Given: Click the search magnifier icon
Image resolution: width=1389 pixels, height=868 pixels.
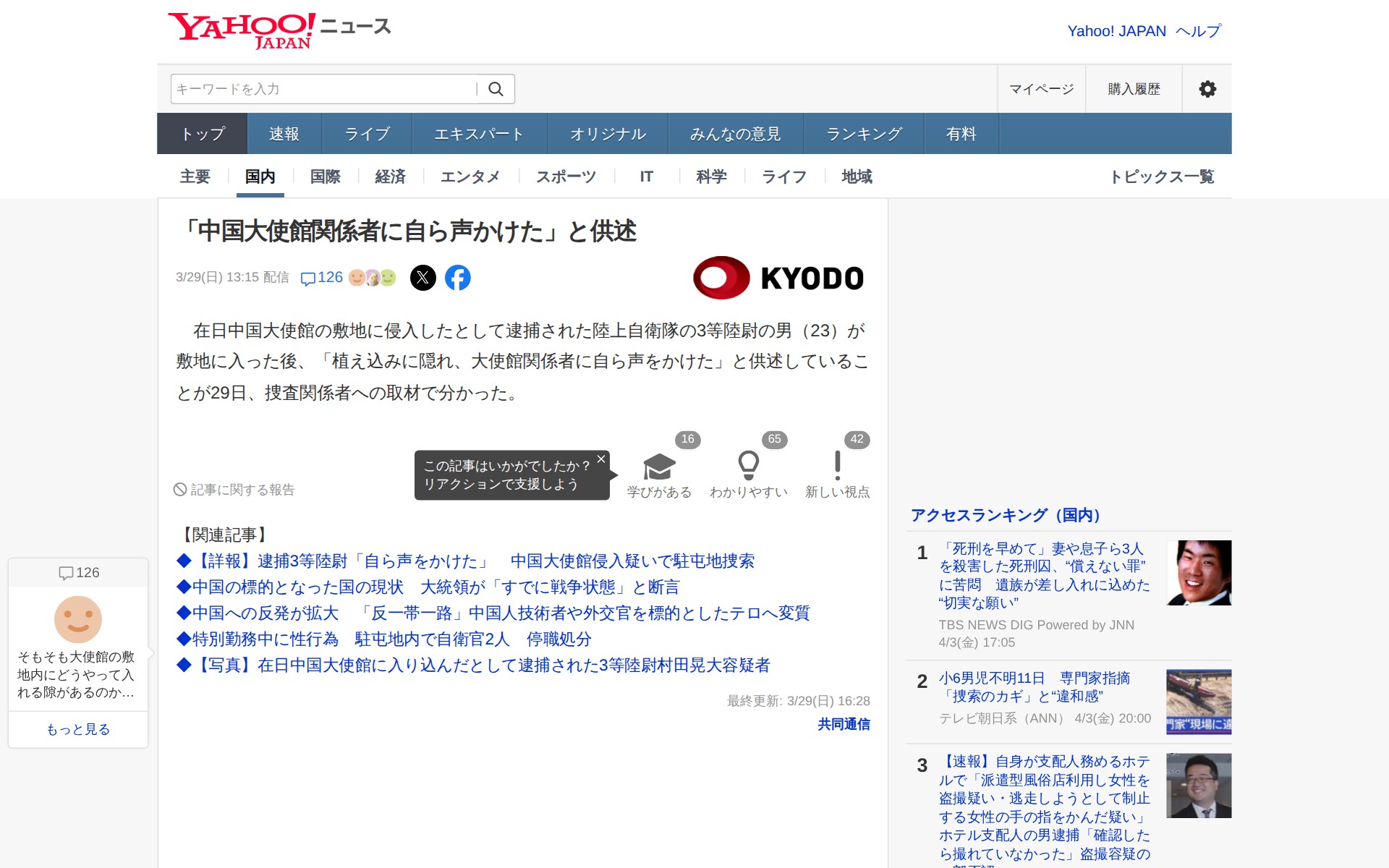Looking at the screenshot, I should (496, 89).
